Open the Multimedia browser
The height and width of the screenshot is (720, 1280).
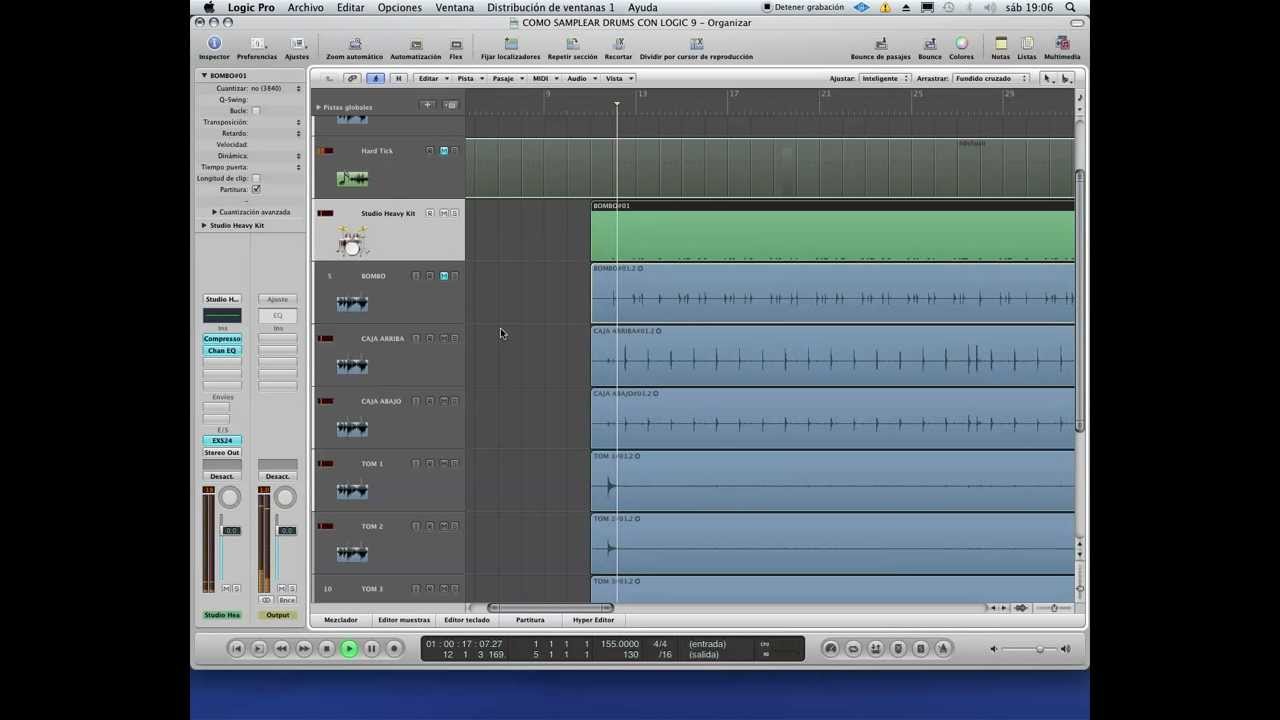tap(1062, 44)
